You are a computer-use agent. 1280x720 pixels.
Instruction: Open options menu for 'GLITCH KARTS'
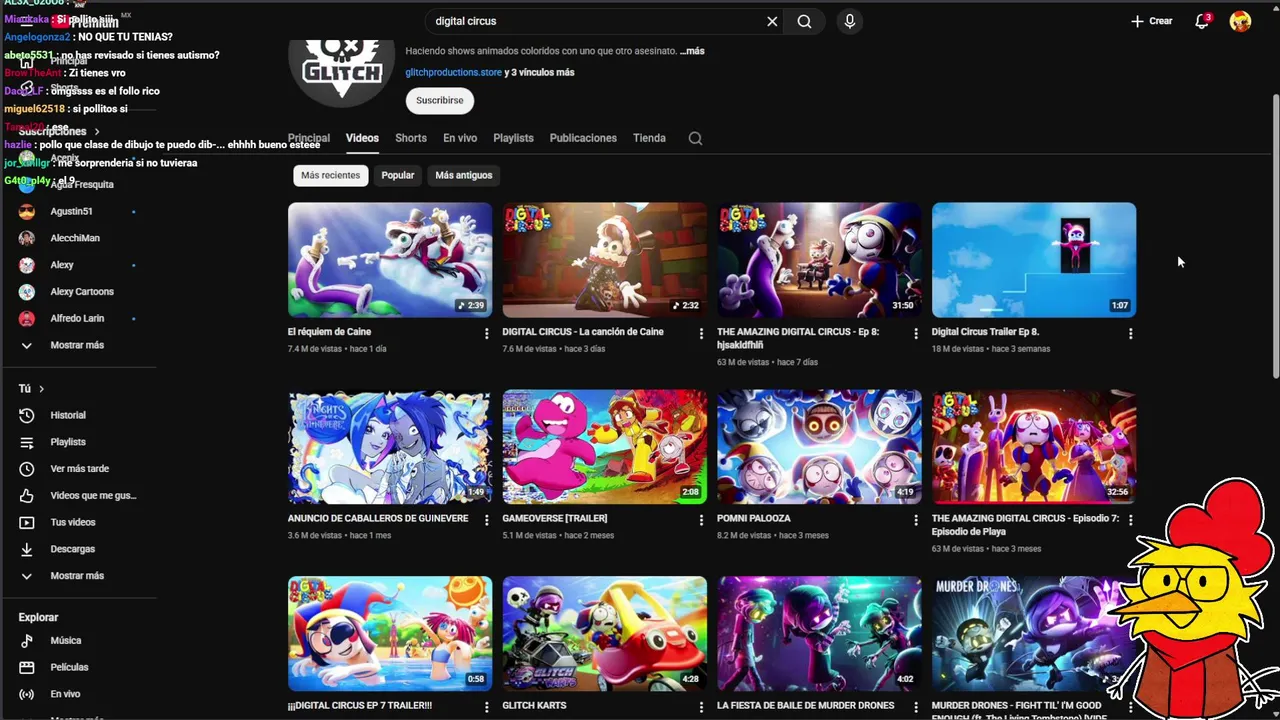click(701, 707)
